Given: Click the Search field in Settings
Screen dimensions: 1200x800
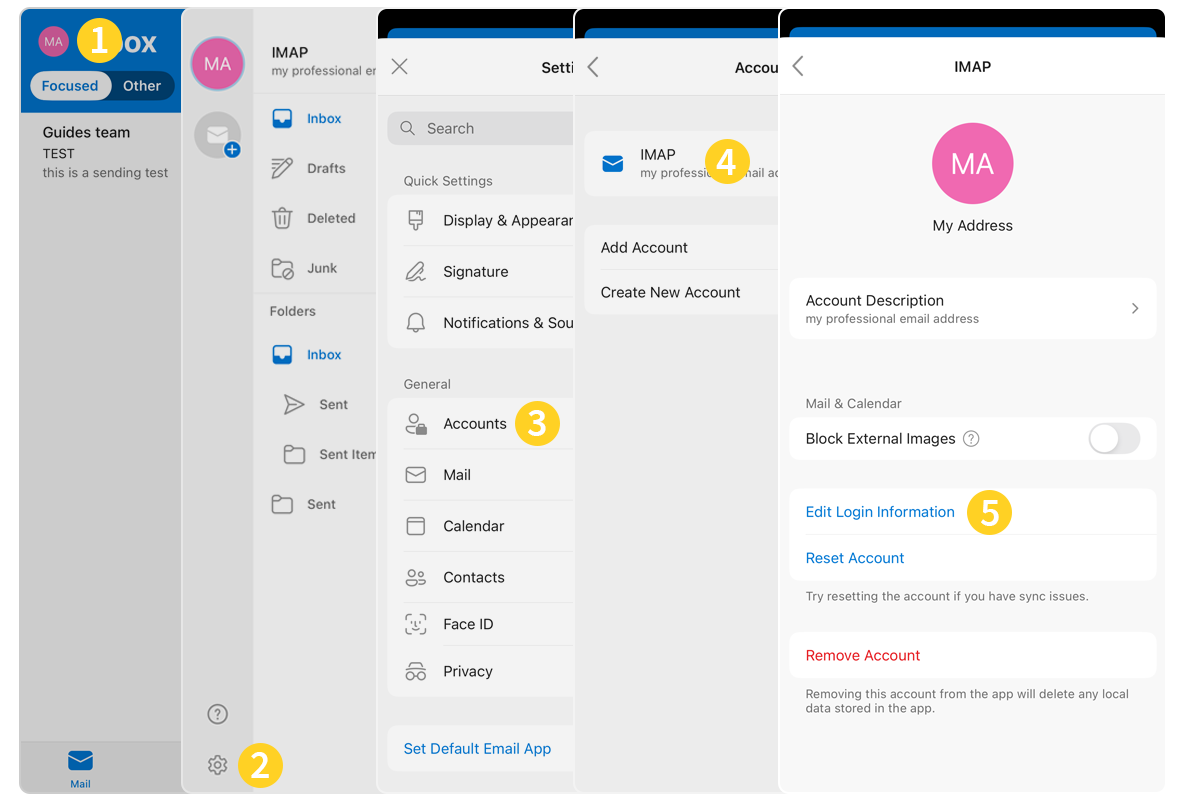Looking at the screenshot, I should (x=480, y=128).
